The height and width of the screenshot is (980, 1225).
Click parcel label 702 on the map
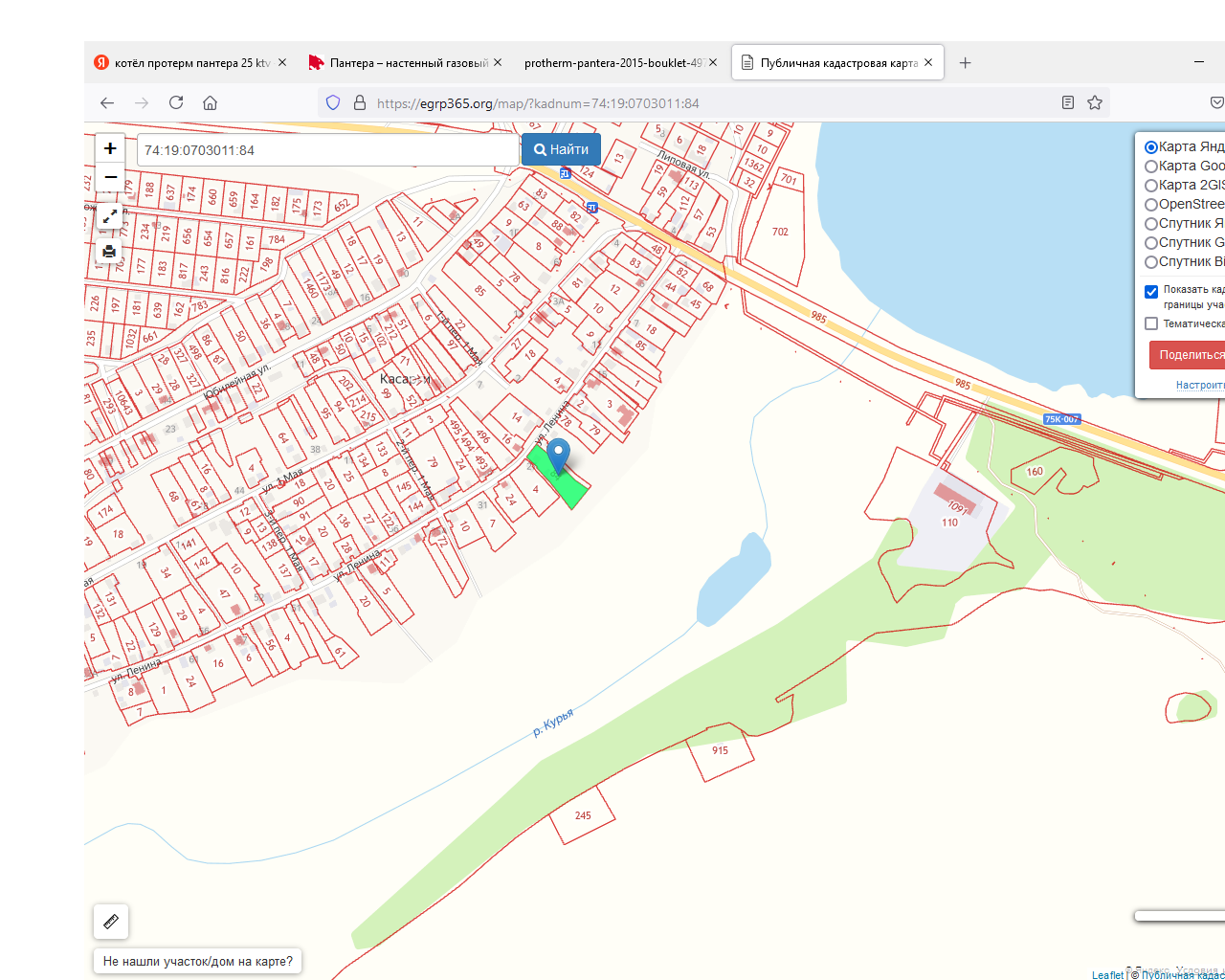click(x=780, y=232)
